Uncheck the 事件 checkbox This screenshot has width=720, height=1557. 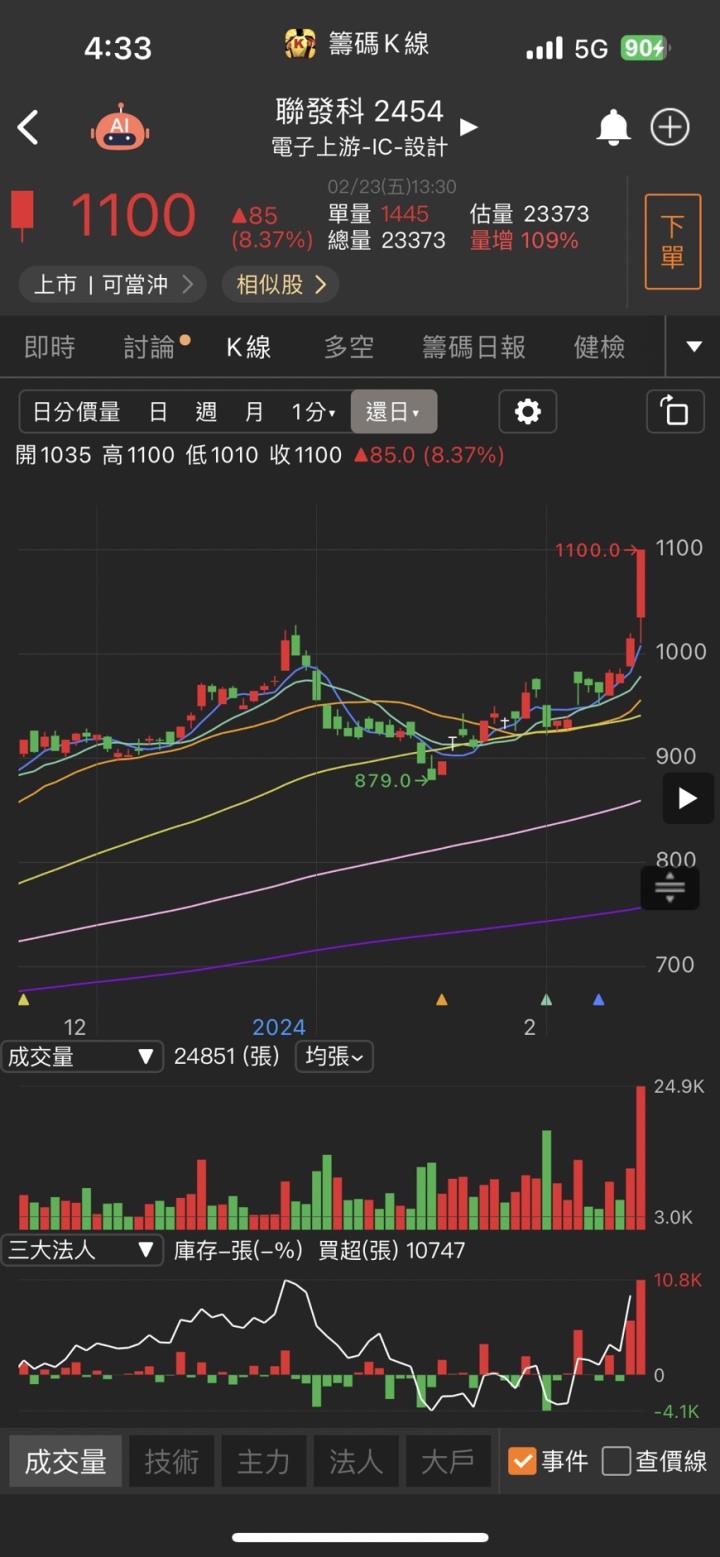coord(522,1461)
